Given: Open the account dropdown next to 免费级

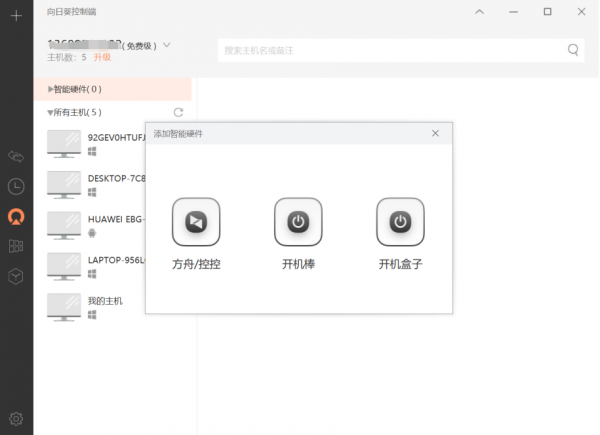Looking at the screenshot, I should 167,45.
